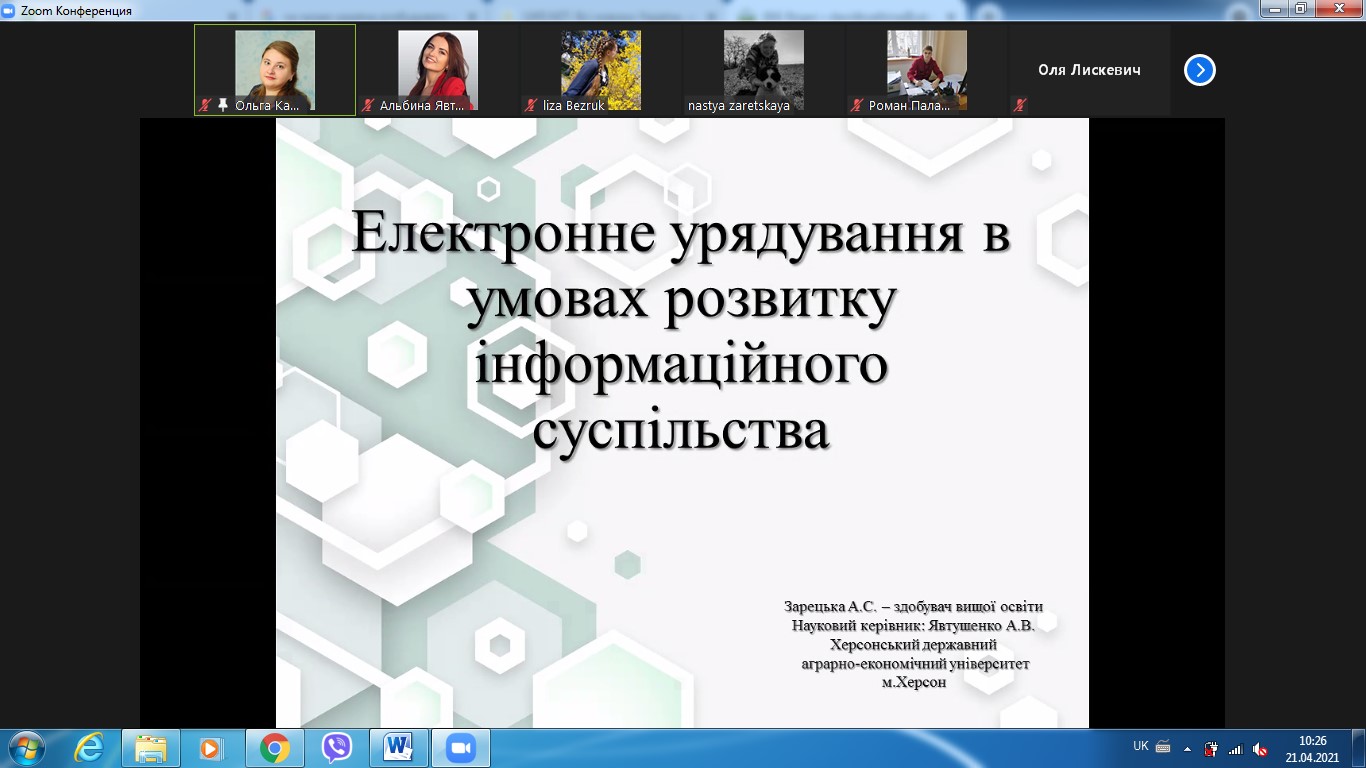This screenshot has height=768, width=1366.
Task: Select Ольга Ка... participant video tile
Action: (275, 70)
